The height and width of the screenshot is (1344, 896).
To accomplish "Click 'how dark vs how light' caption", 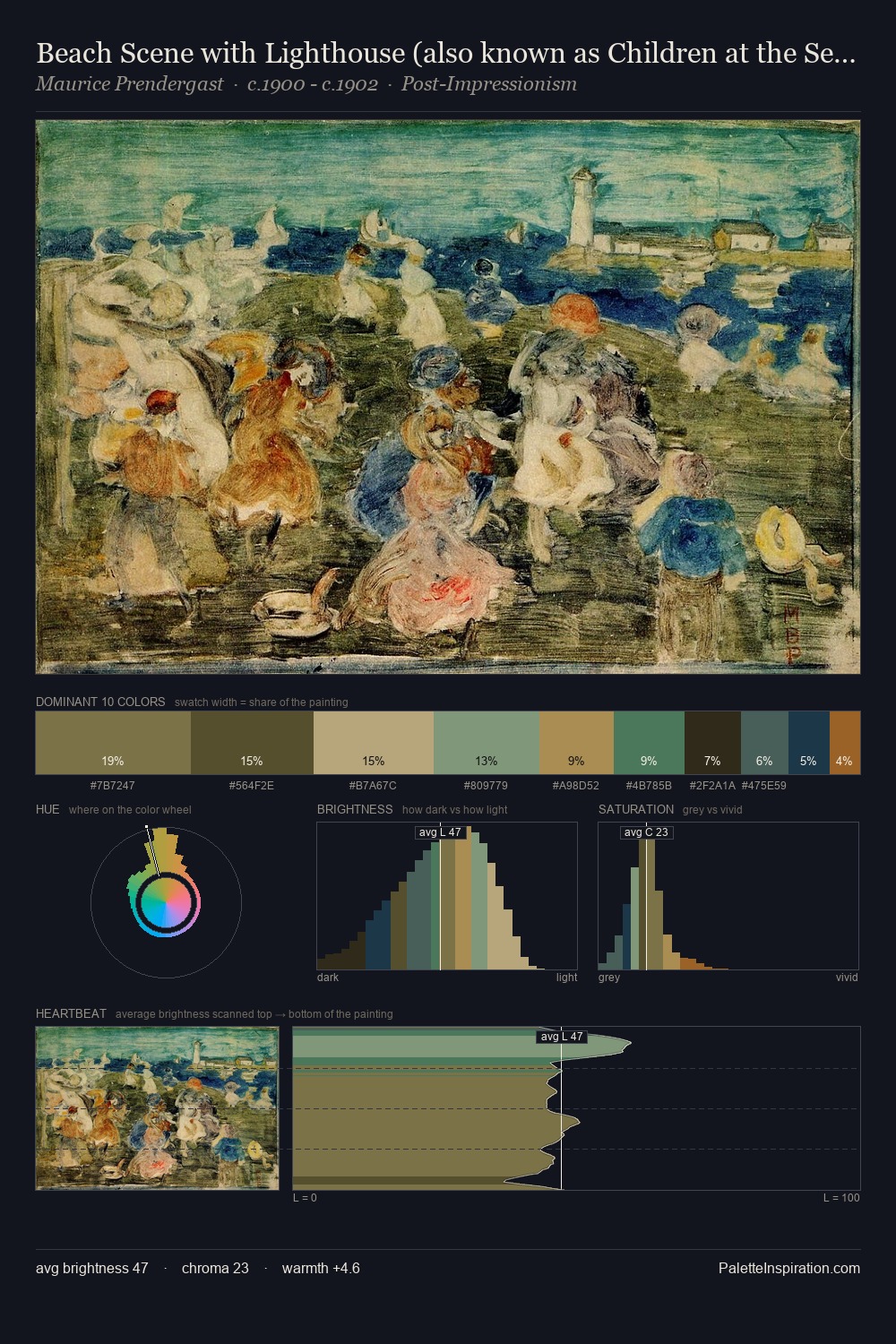I will click(x=455, y=809).
